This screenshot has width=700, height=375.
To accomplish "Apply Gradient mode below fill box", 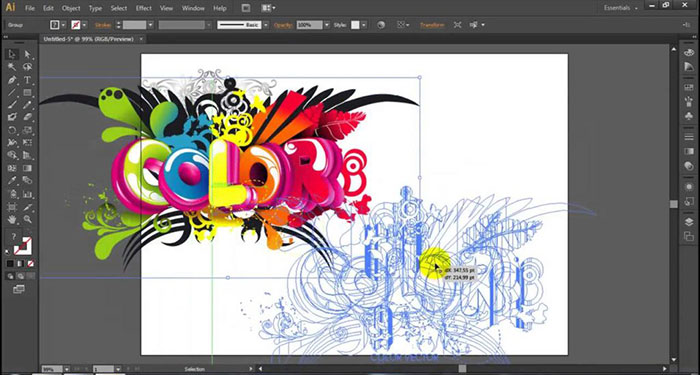I will tap(20, 264).
